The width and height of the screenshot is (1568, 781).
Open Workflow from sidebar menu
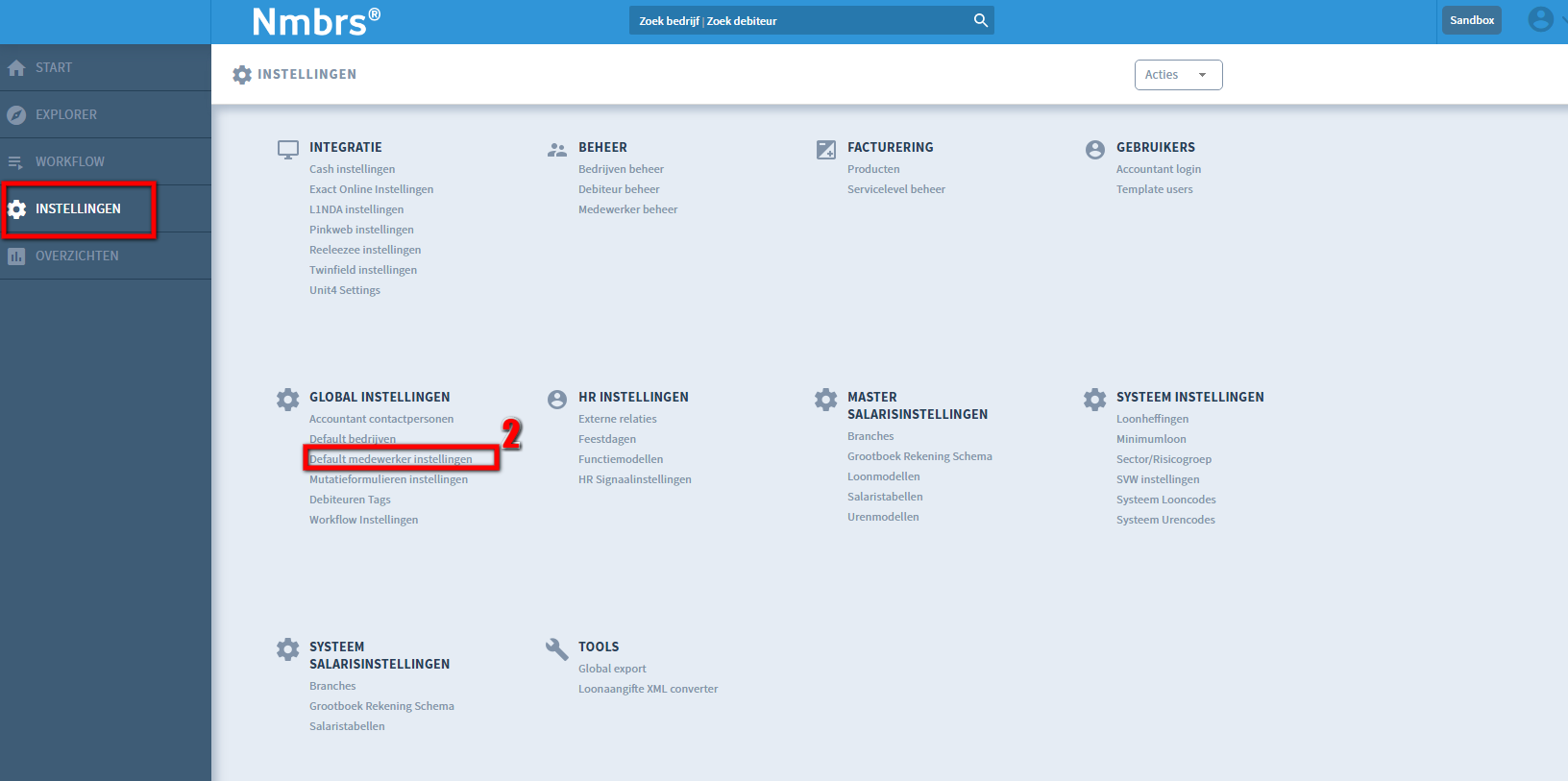pyautogui.click(x=70, y=161)
